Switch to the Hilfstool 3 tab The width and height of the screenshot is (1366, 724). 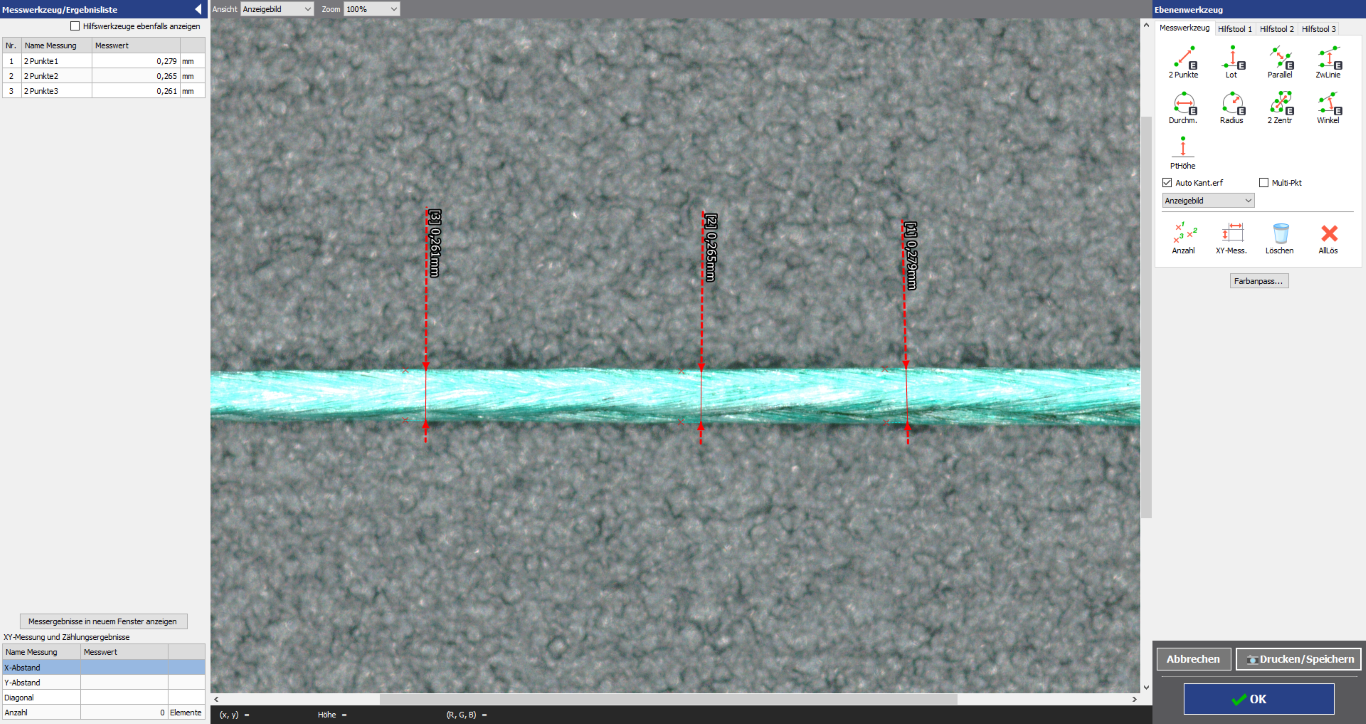click(x=1318, y=29)
